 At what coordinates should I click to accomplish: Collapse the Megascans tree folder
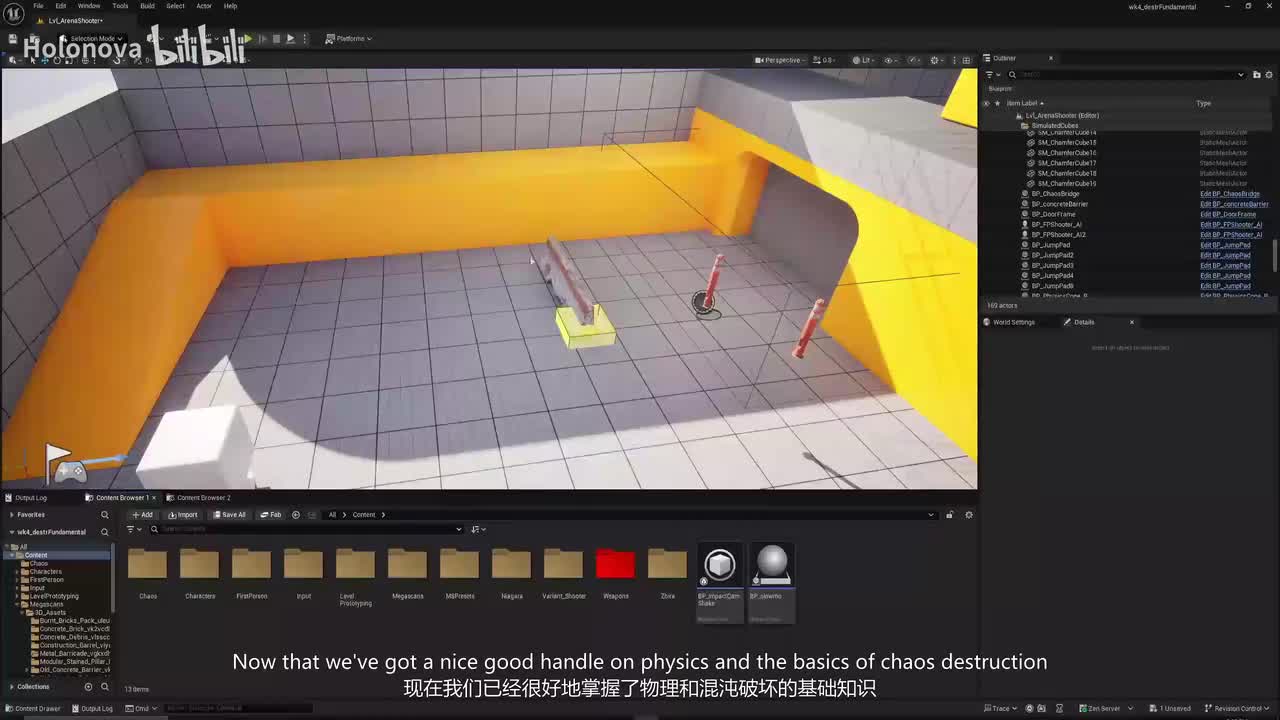(x=18, y=604)
